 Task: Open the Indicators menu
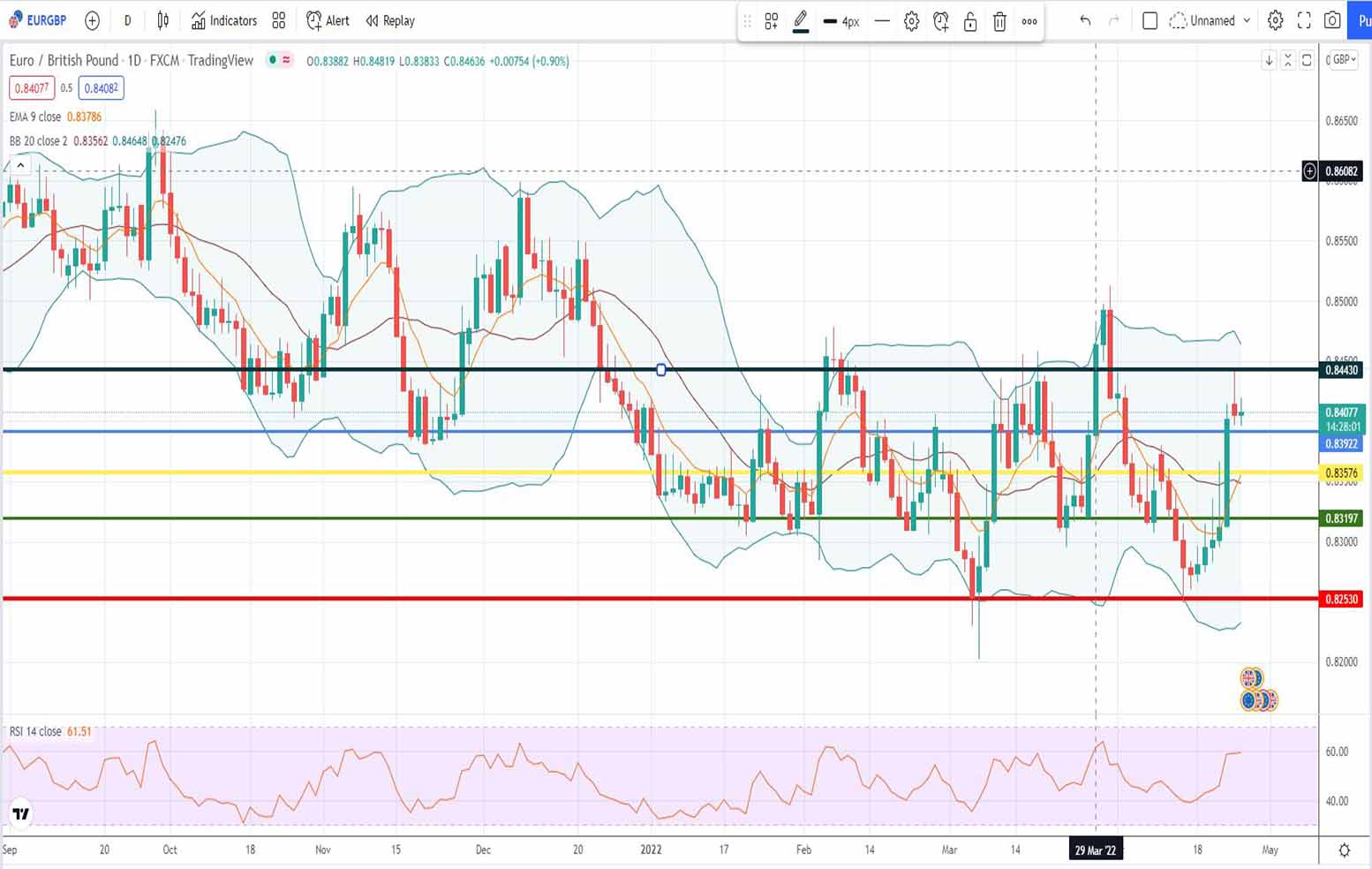point(224,20)
